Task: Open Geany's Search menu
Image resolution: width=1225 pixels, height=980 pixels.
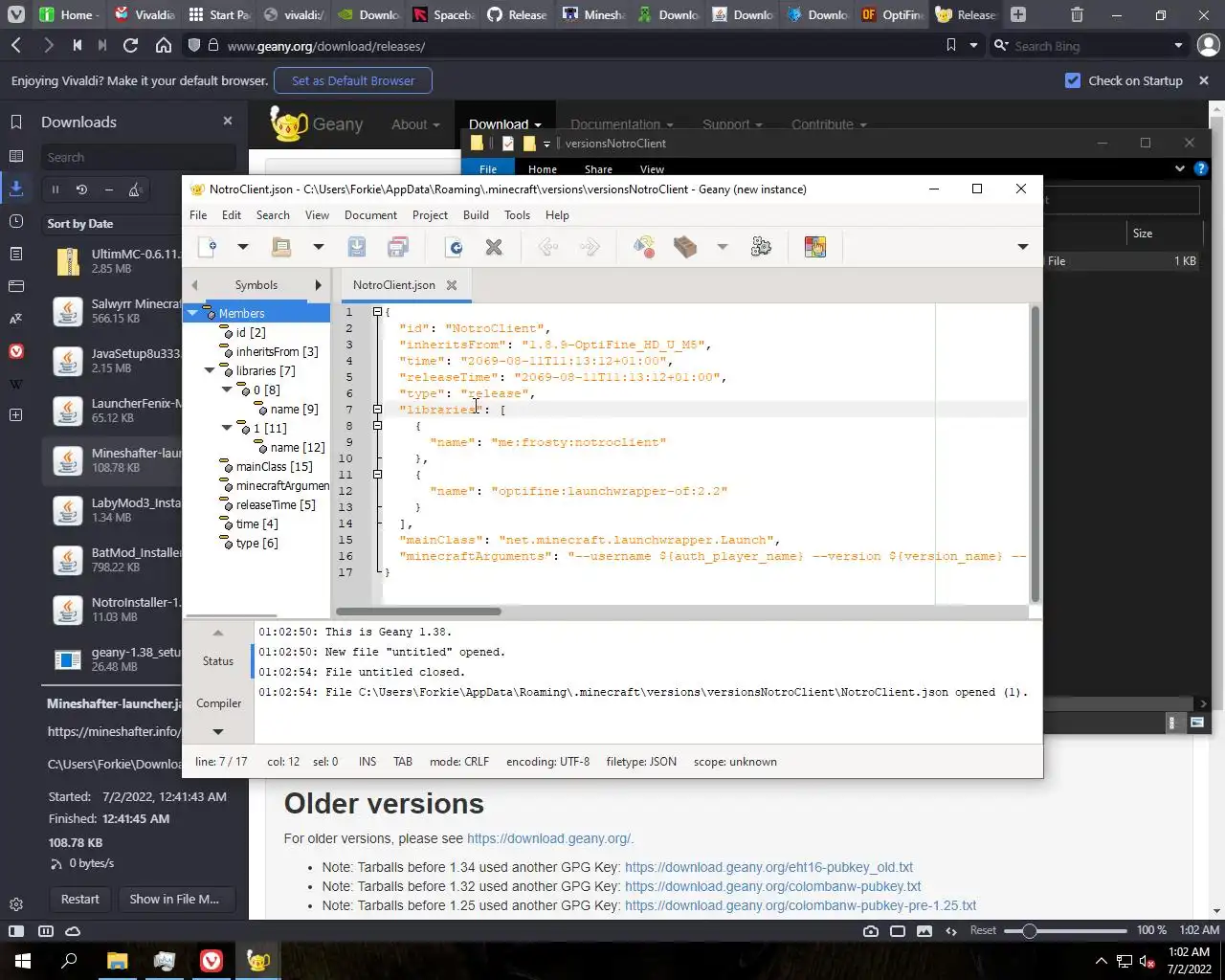Action: 273,215
